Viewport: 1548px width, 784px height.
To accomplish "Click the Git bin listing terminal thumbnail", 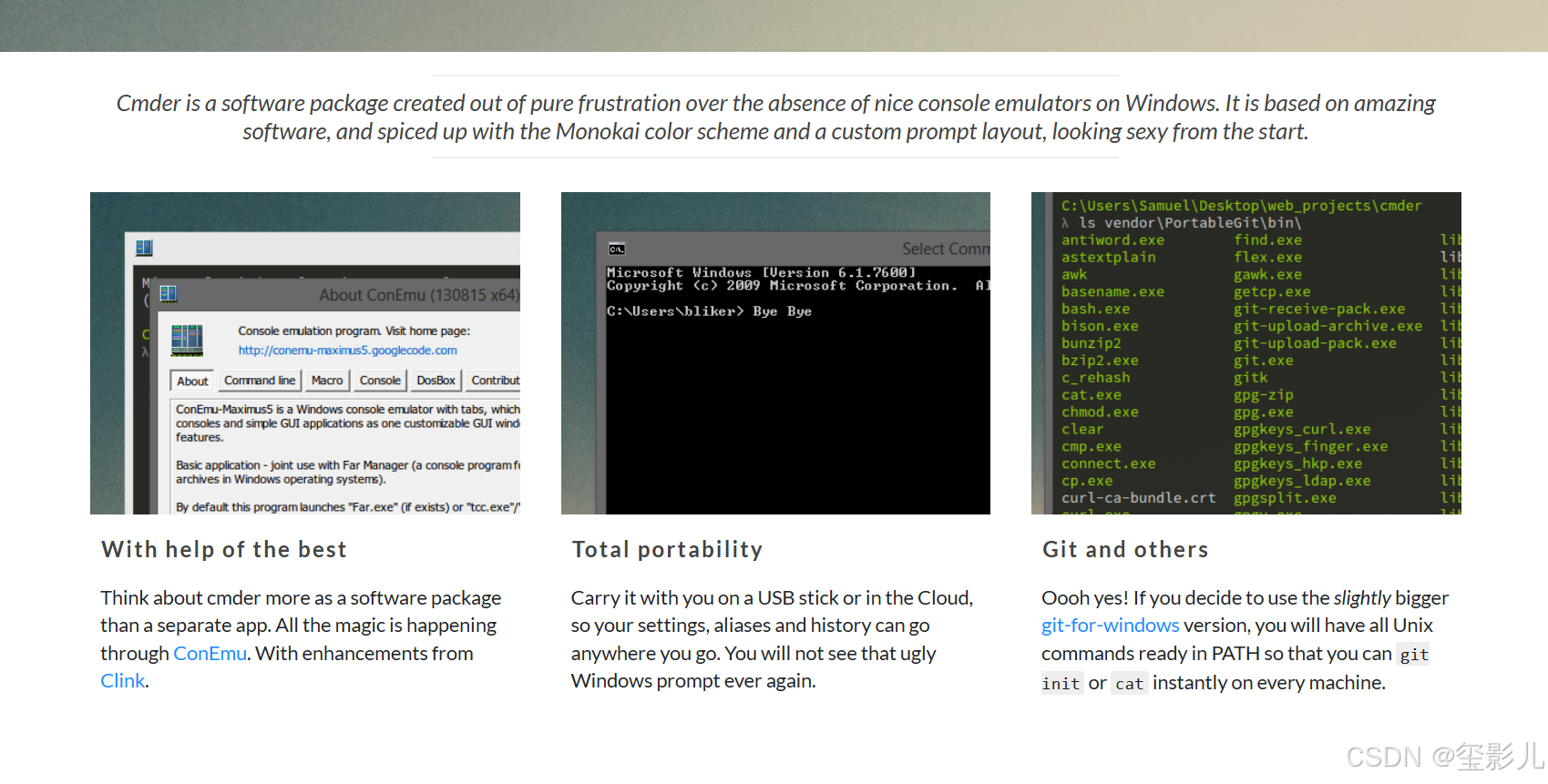I will click(1246, 353).
